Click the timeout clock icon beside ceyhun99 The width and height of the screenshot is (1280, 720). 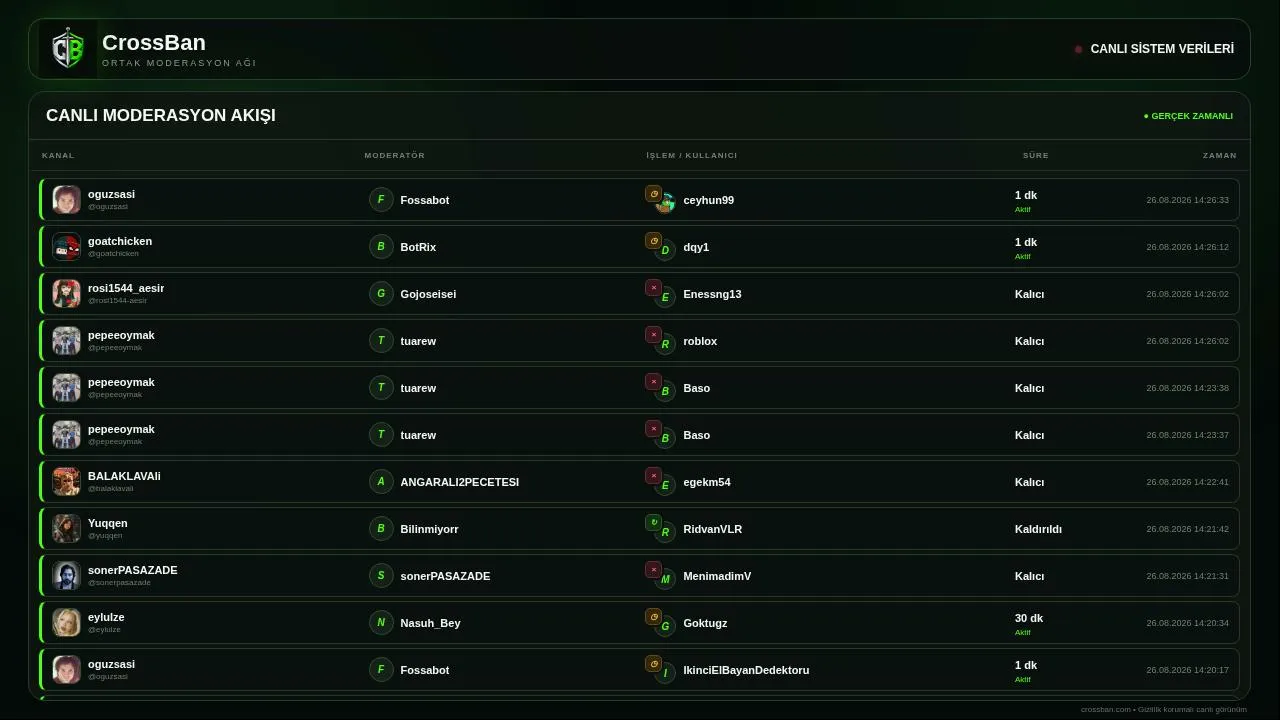point(653,194)
